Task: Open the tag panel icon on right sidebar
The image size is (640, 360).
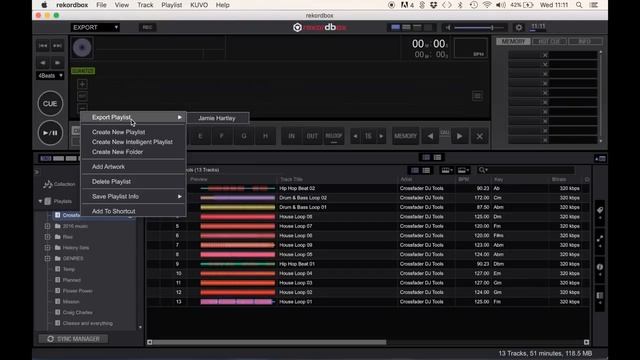Action: 600,210
